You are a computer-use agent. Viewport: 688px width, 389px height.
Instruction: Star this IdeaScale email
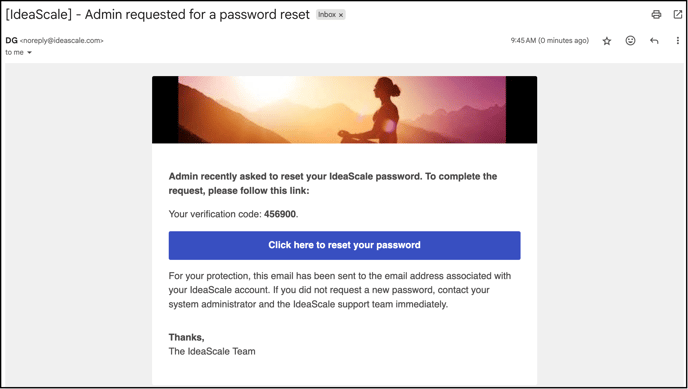[607, 41]
